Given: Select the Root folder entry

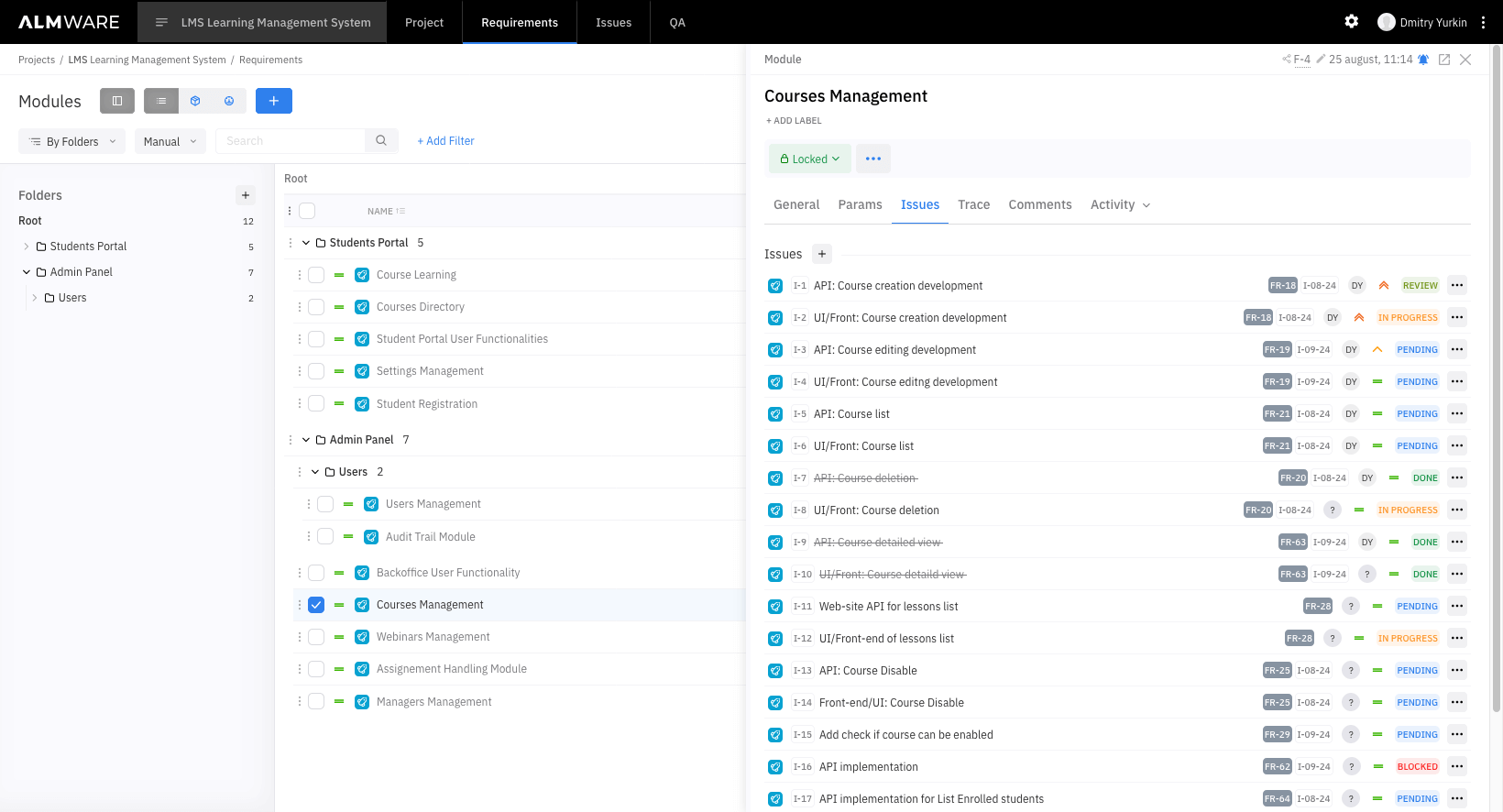Looking at the screenshot, I should [x=30, y=221].
